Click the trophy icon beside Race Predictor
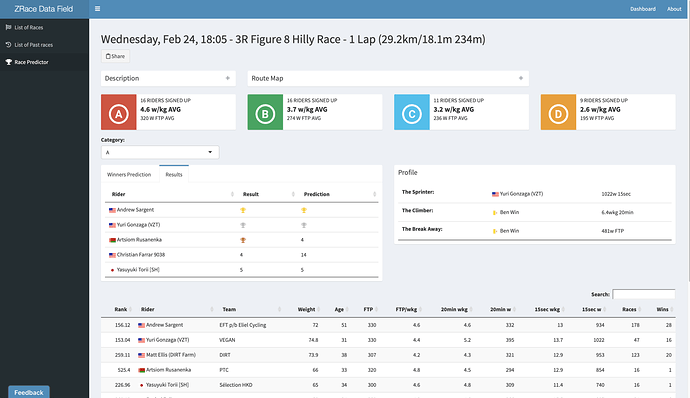Image resolution: width=690 pixels, height=398 pixels. point(8,62)
